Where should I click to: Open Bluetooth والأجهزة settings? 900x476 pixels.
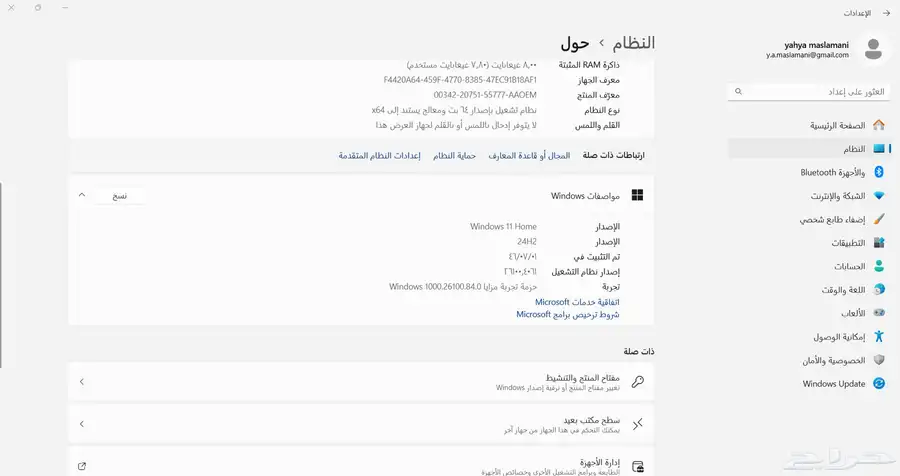pyautogui.click(x=809, y=172)
